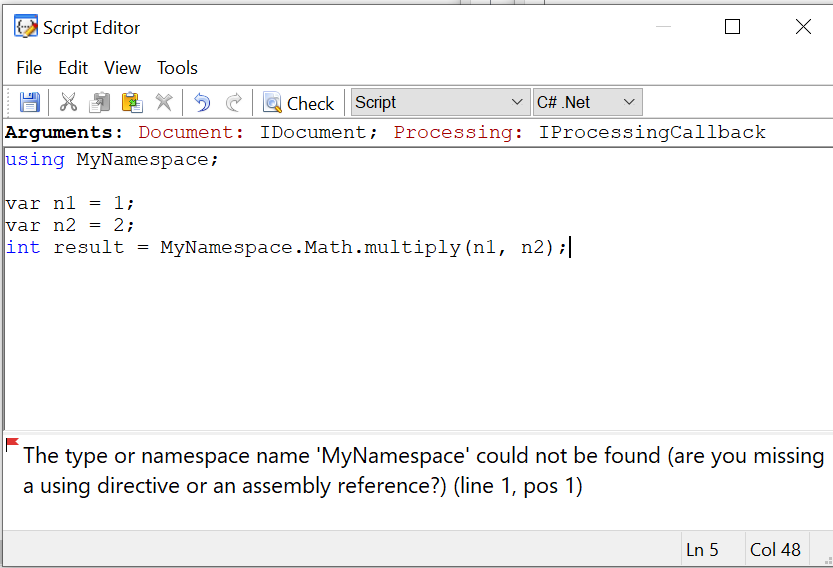The width and height of the screenshot is (833, 568).
Task: Click the 'var n1 = 1;' code line
Action: pyautogui.click(x=70, y=203)
